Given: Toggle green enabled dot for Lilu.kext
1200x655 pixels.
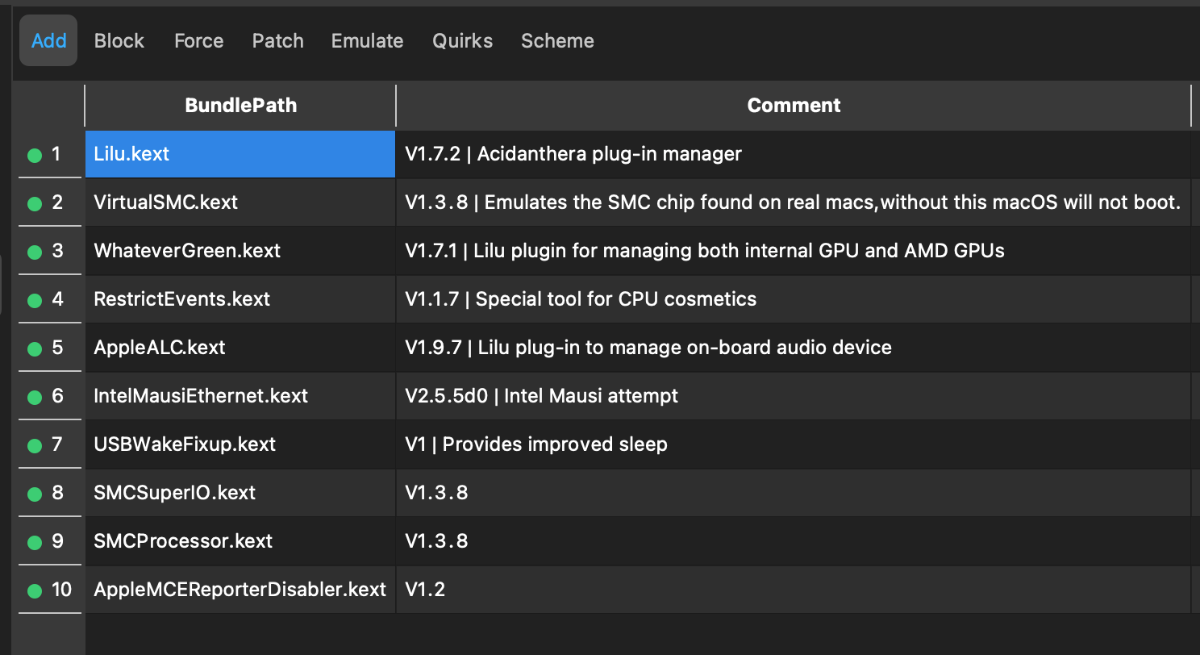Looking at the screenshot, I should (34, 155).
